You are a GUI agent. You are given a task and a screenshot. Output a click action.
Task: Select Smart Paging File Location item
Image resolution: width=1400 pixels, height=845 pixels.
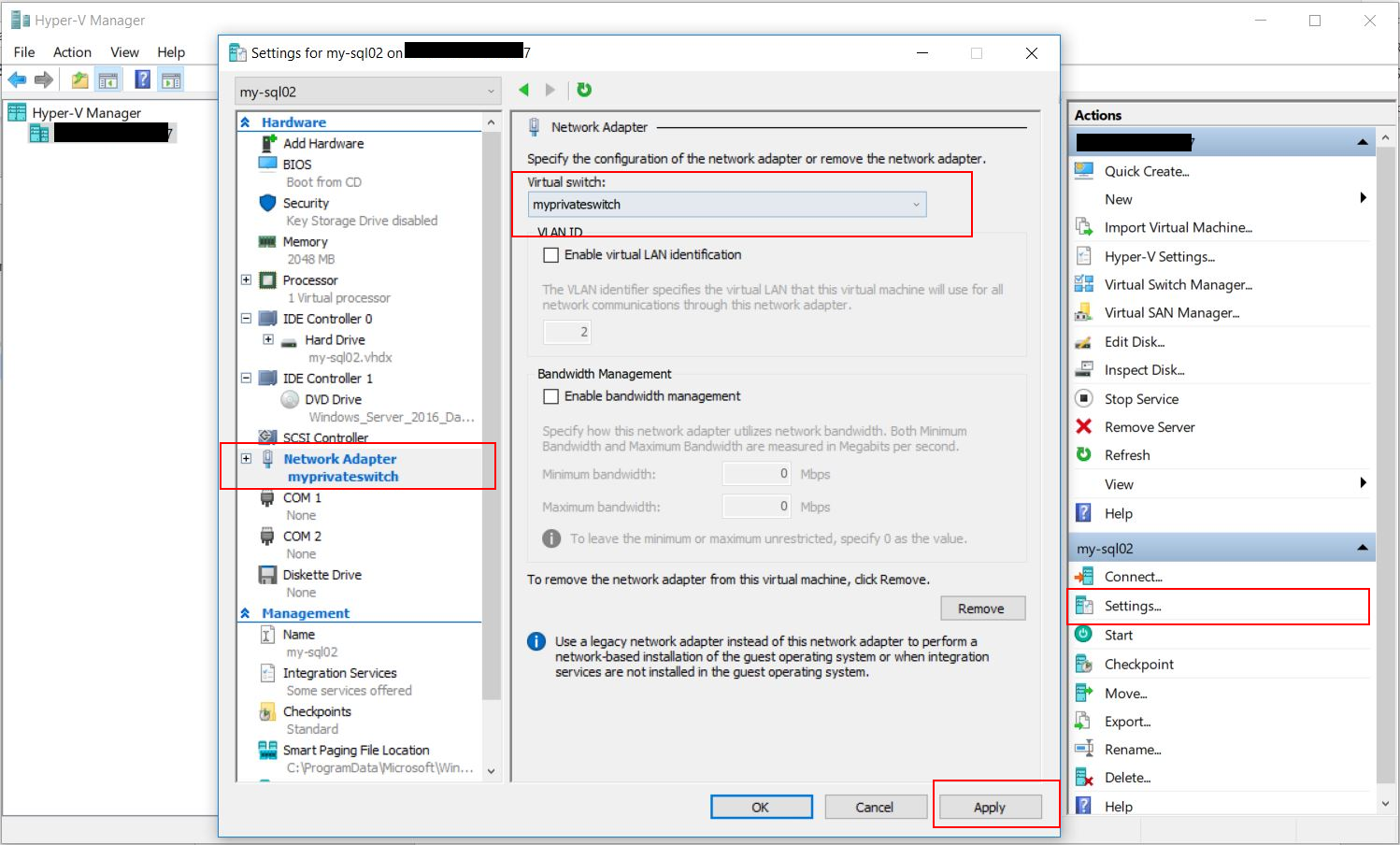coord(356,750)
